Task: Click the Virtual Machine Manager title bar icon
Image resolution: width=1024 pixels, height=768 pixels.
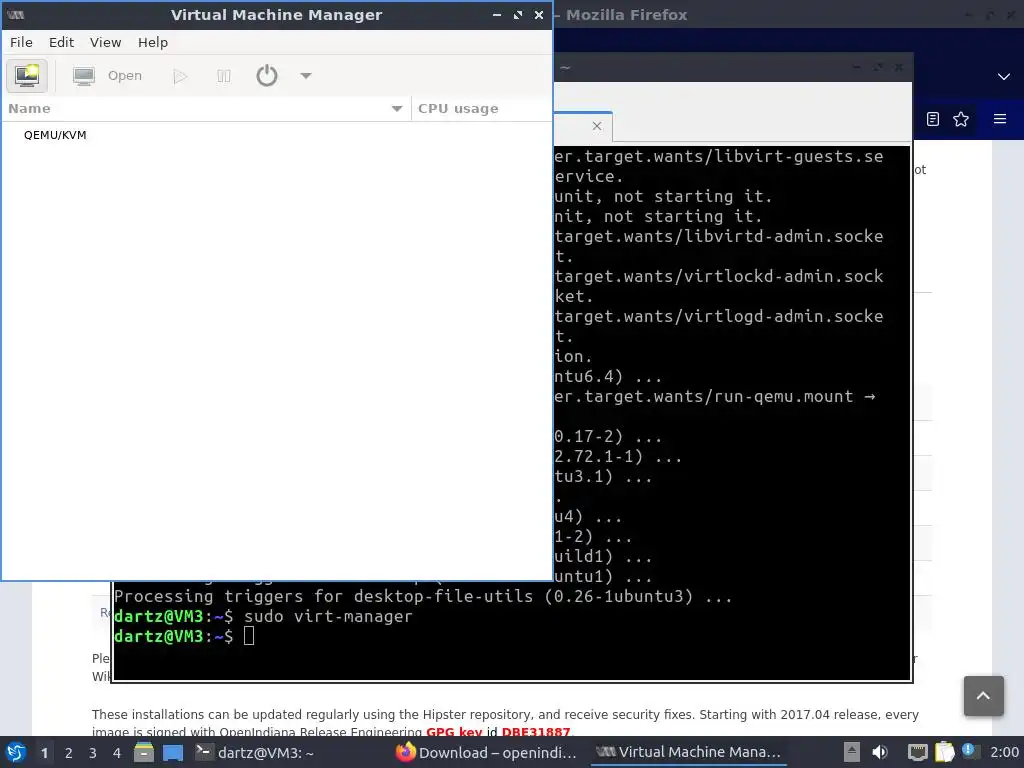Action: pyautogui.click(x=16, y=15)
